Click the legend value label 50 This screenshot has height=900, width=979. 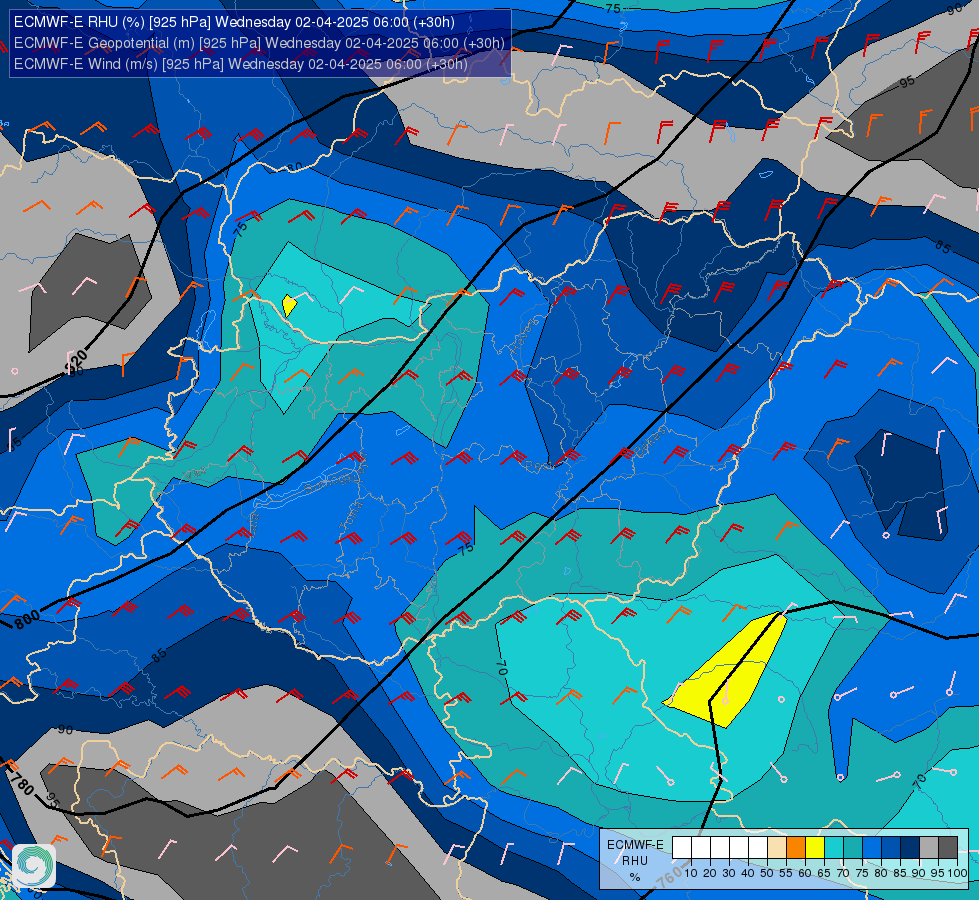pyautogui.click(x=767, y=873)
